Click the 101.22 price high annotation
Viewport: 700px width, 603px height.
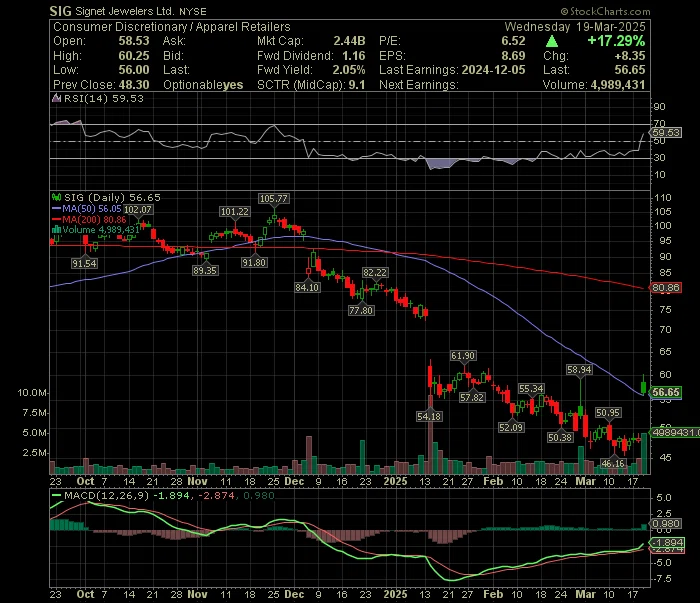pos(235,212)
